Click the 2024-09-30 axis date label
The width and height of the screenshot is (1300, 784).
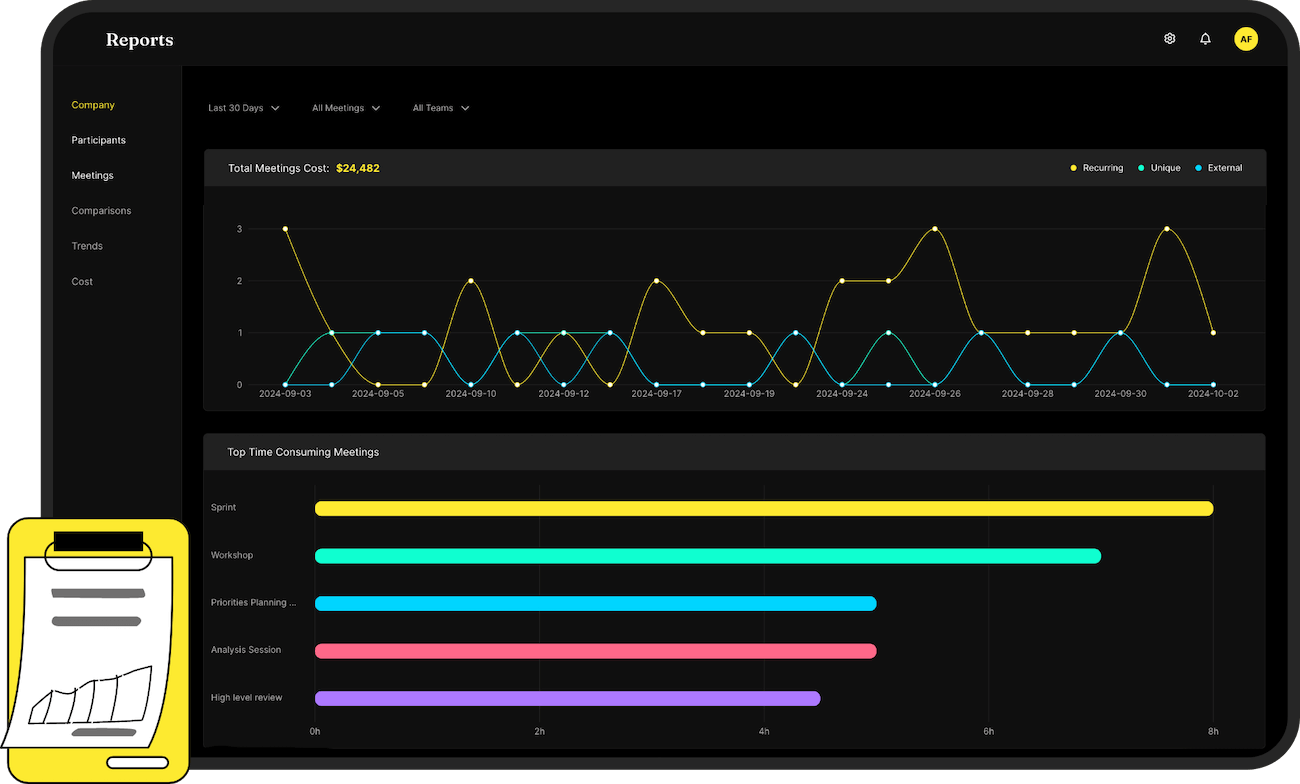(x=1120, y=394)
